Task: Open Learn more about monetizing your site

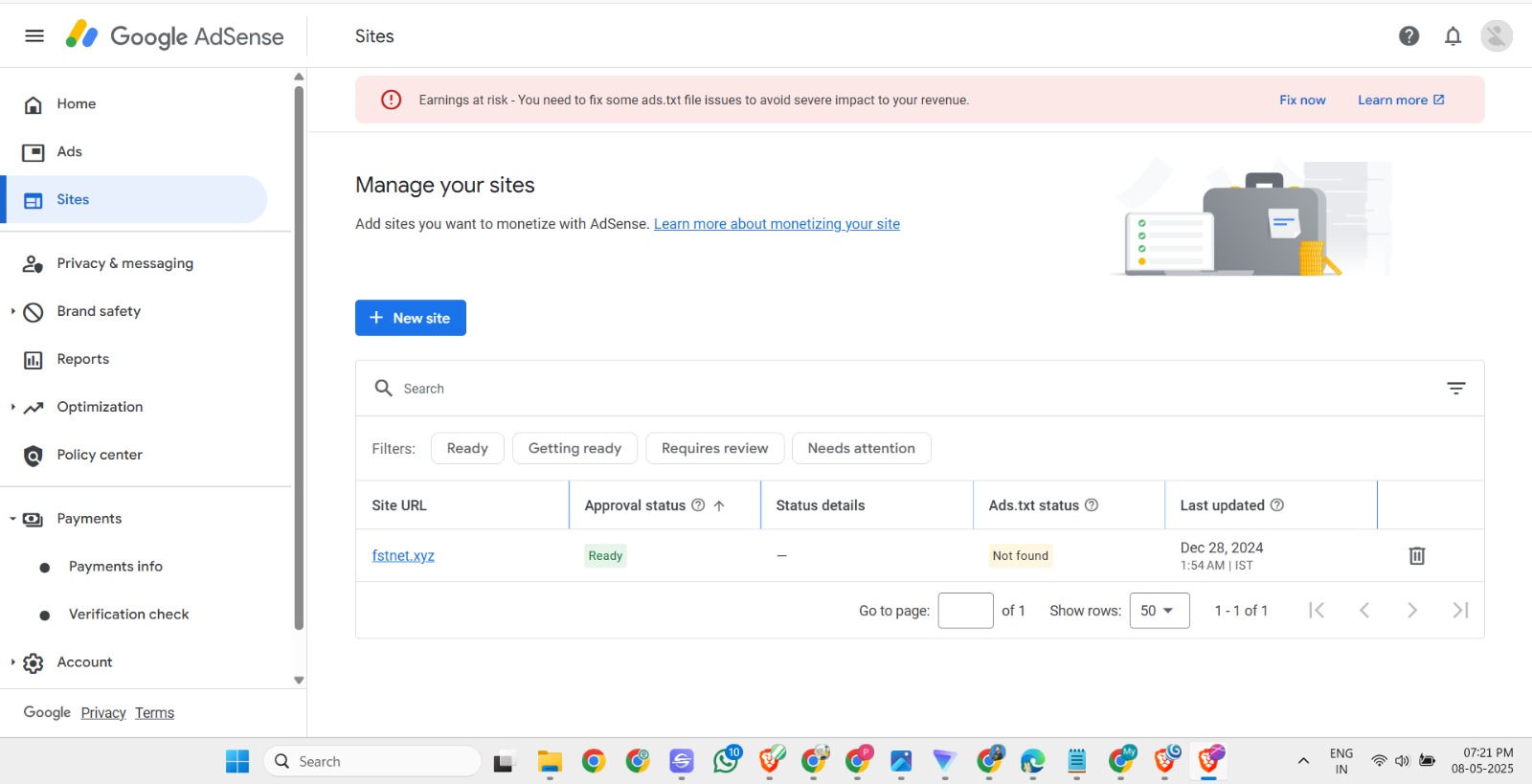Action: point(777,224)
